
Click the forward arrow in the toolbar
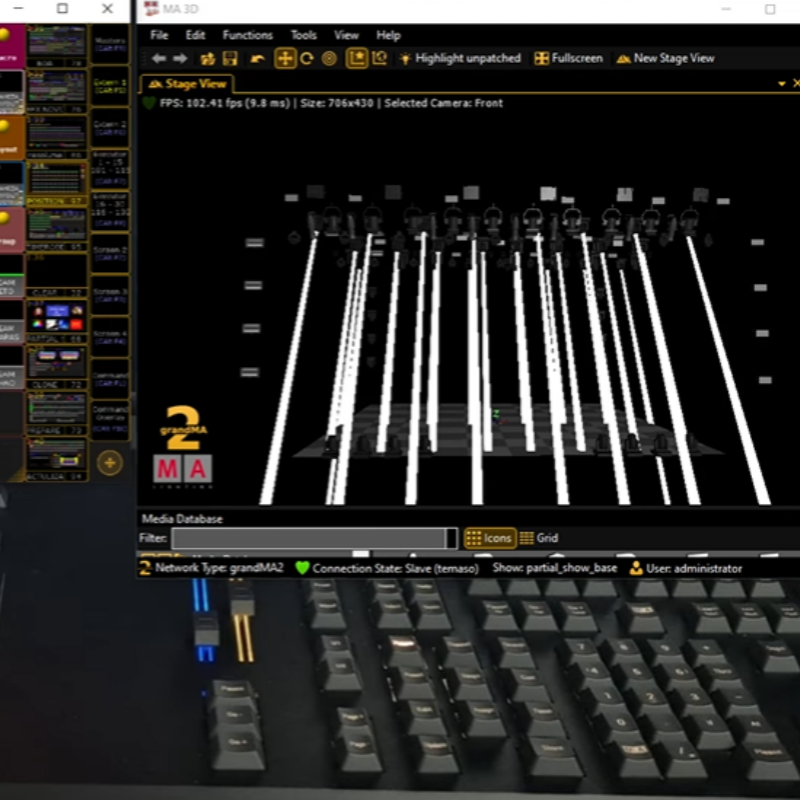click(180, 59)
